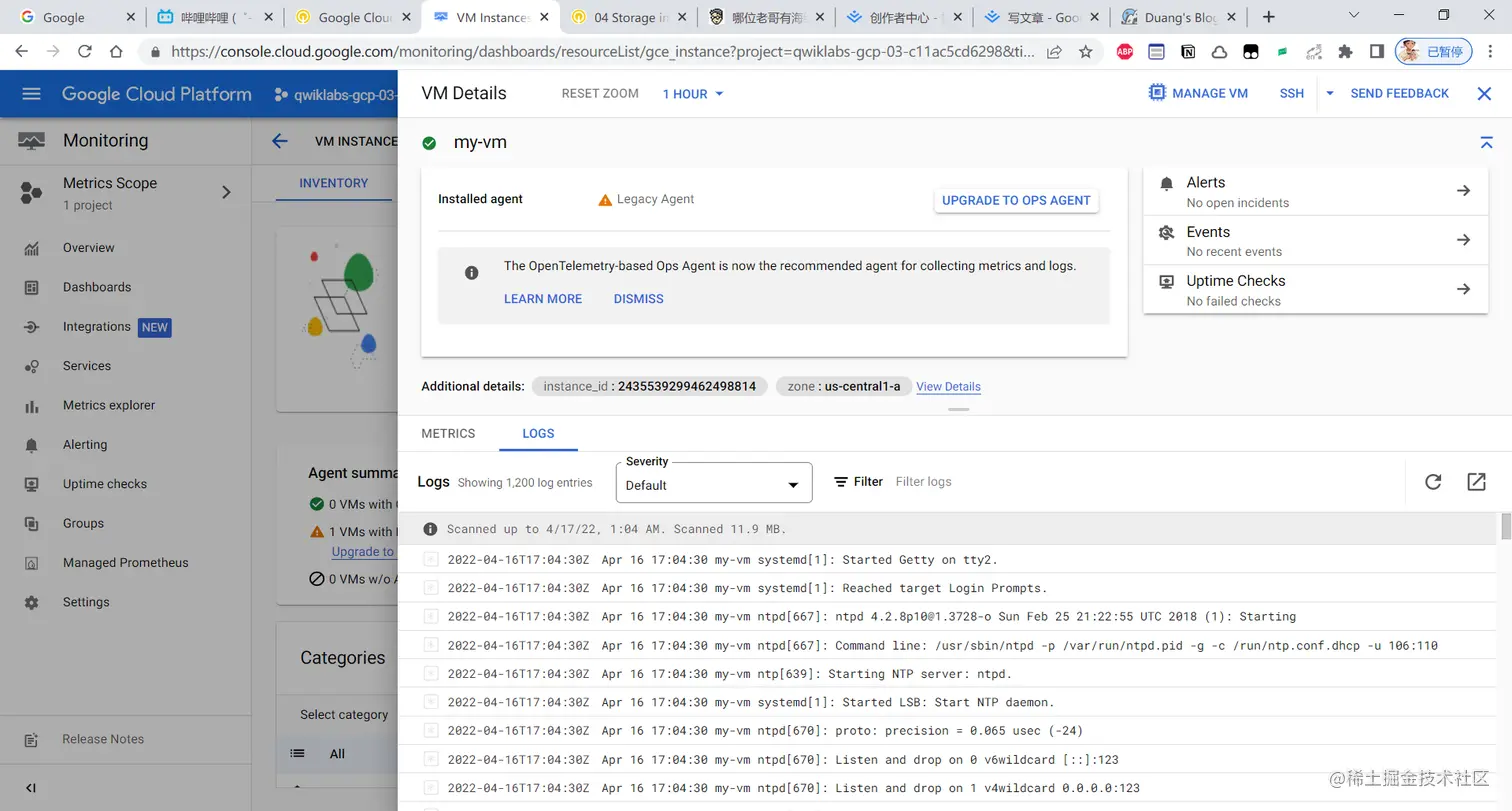The width and height of the screenshot is (1512, 811).
Task: Click the Notion extension icon
Action: tap(1188, 52)
